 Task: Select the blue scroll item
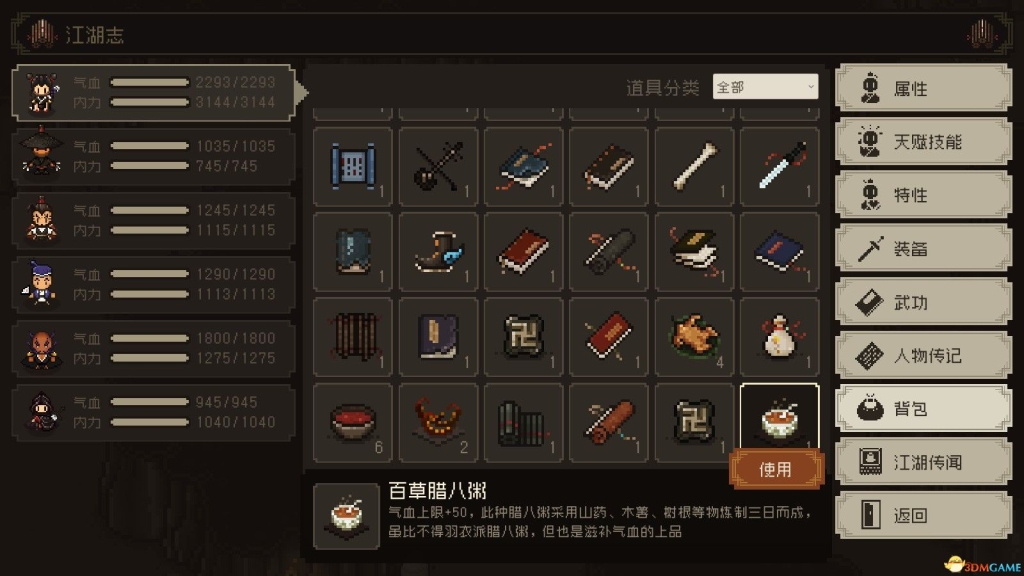coord(353,167)
